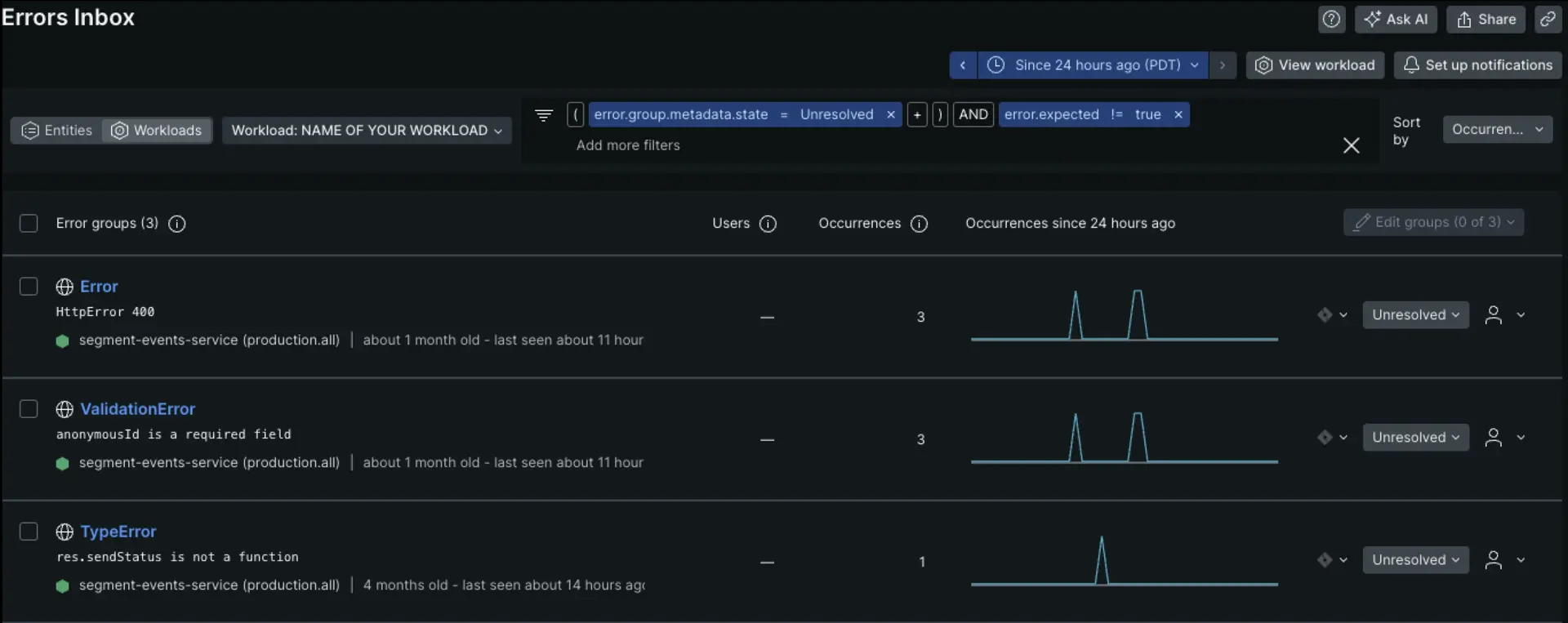The height and width of the screenshot is (623, 1568).
Task: Open Unresolved status dropdown for TypeError
Action: [x=1414, y=560]
